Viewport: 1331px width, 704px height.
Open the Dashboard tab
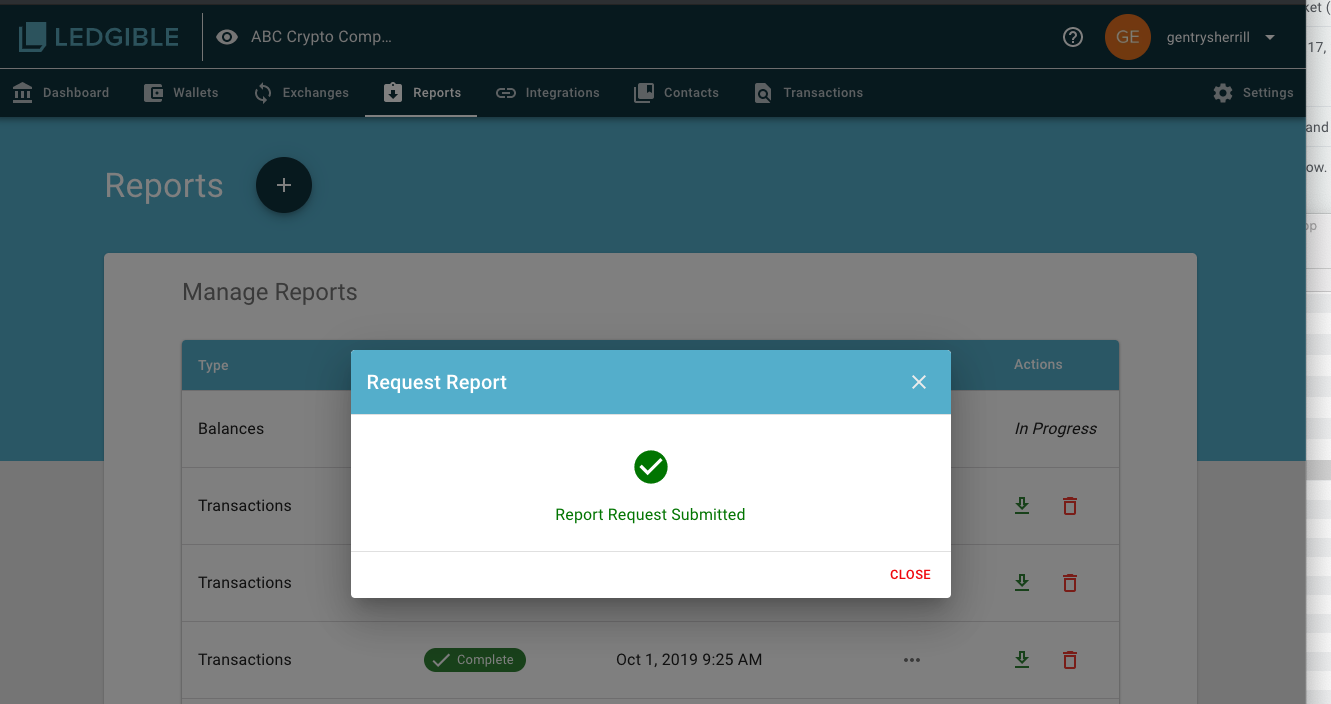pyautogui.click(x=61, y=93)
